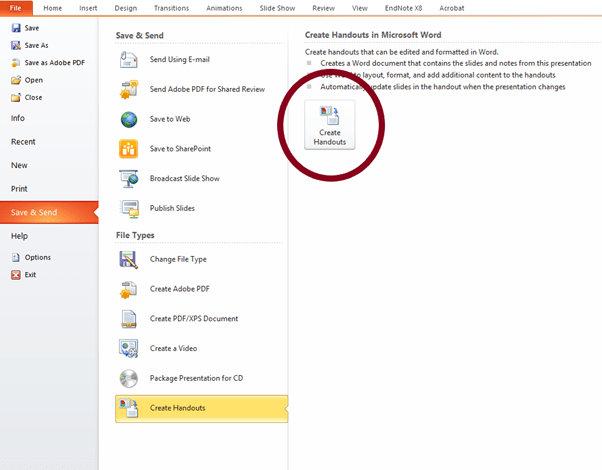Choose Broadcast Slide Show label
Viewport: 602px width, 470px height.
click(x=185, y=179)
